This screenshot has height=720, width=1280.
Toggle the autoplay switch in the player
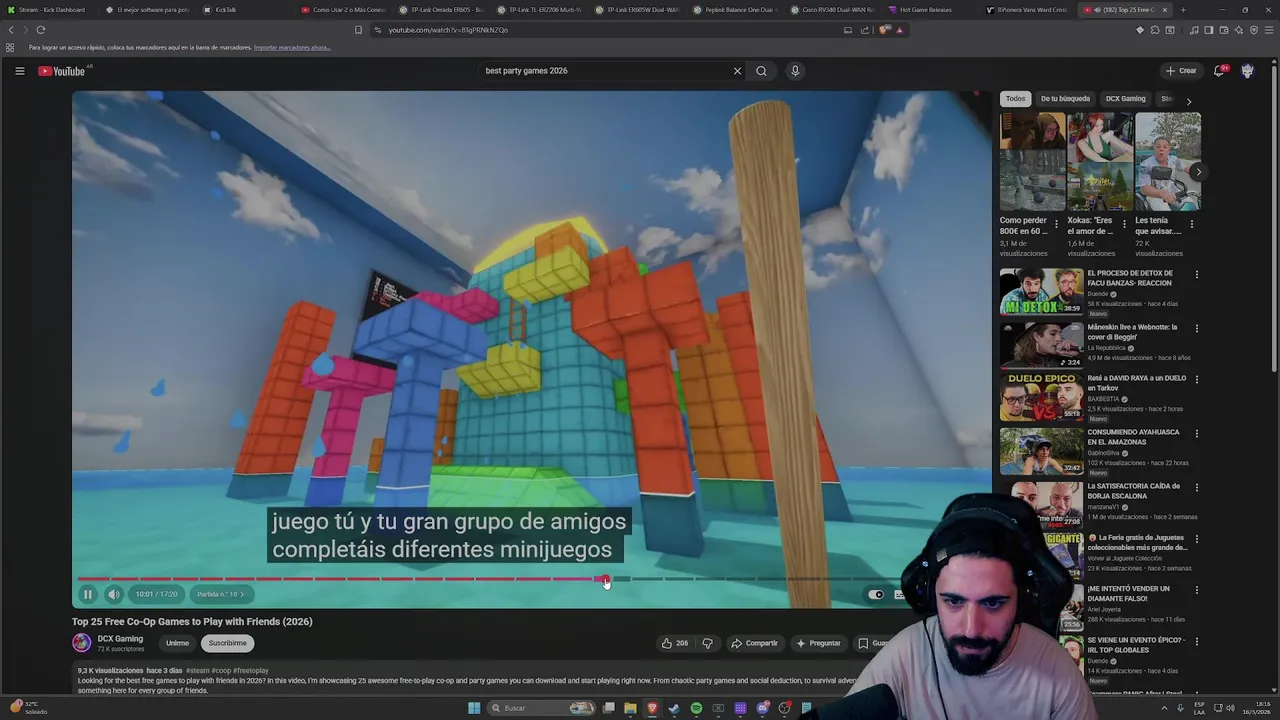coord(876,594)
